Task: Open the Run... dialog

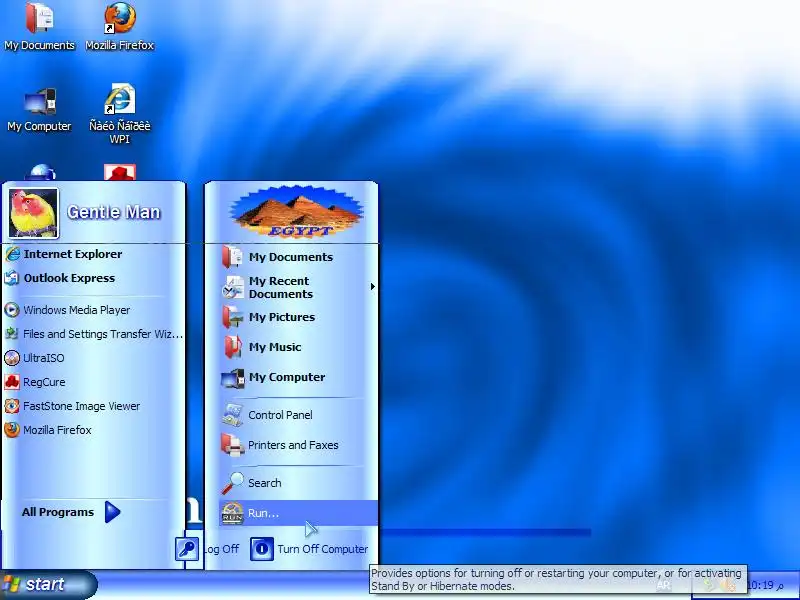Action: pos(298,513)
